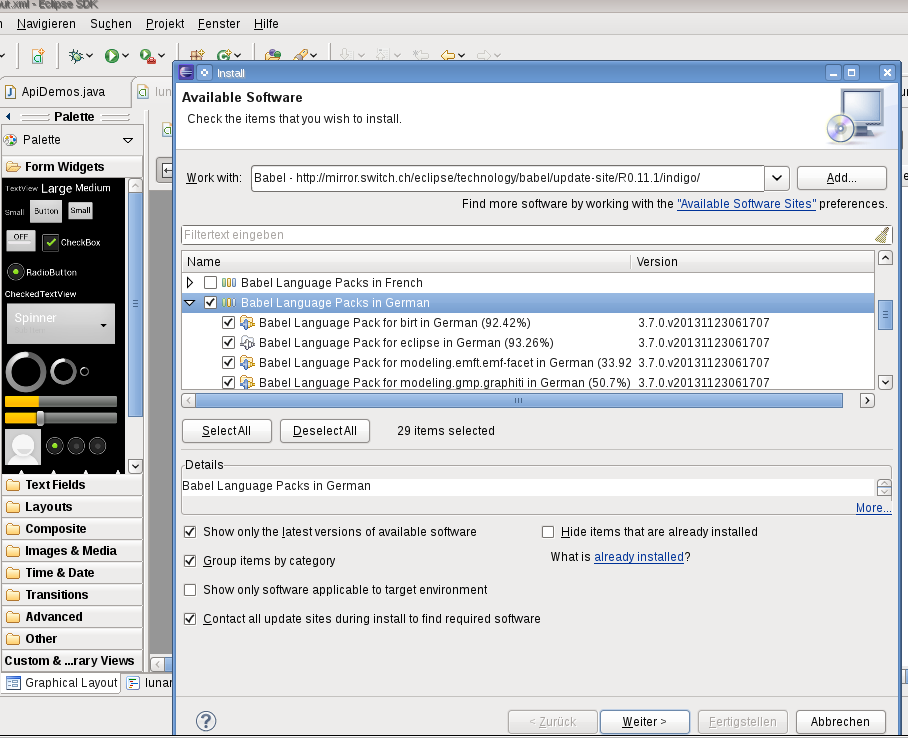Image resolution: width=908 pixels, height=738 pixels.
Task: Open the Available Software Sites link
Action: click(746, 204)
